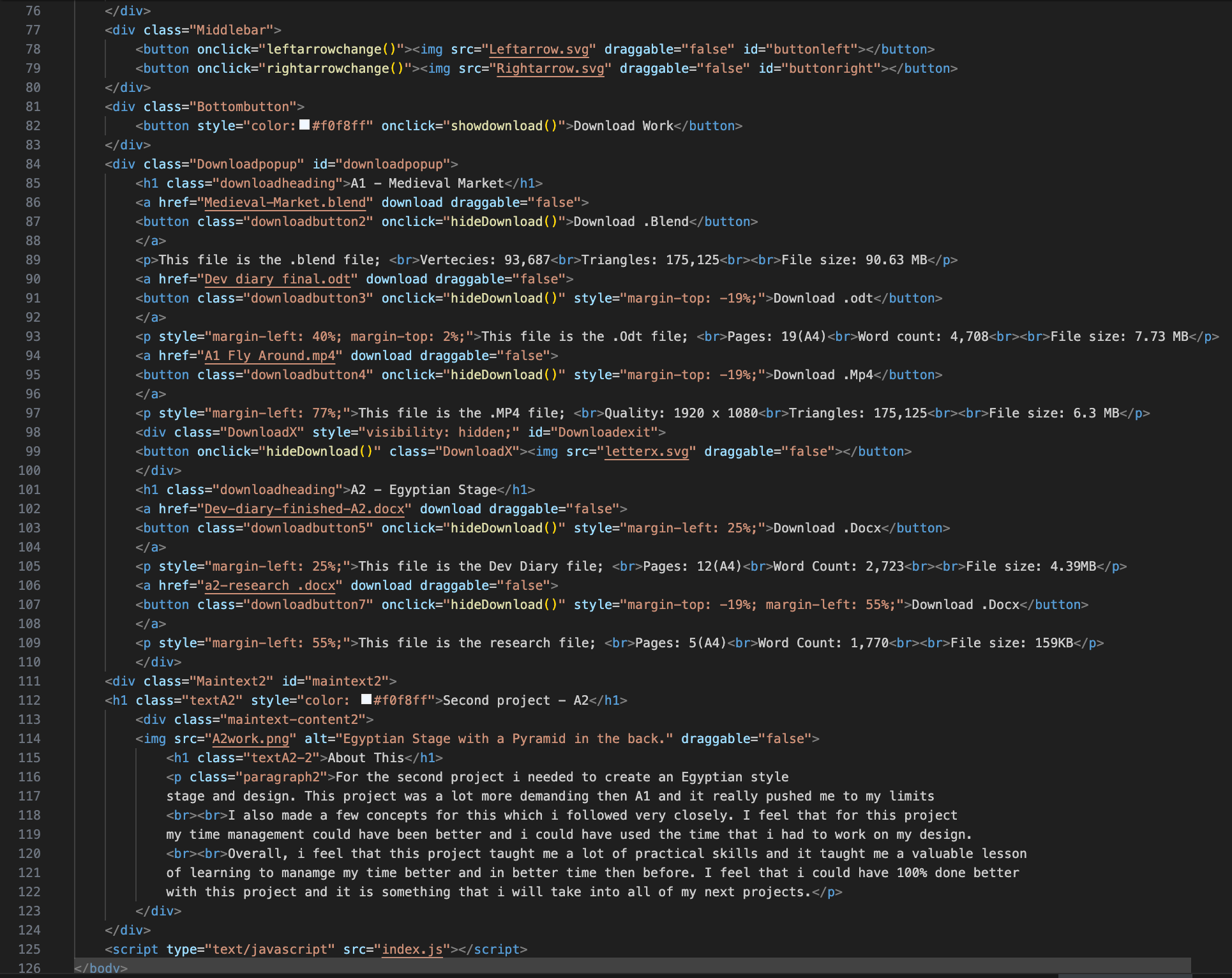Follow the Leftarrow.svg file link
This screenshot has height=978, width=1232.
[539, 49]
